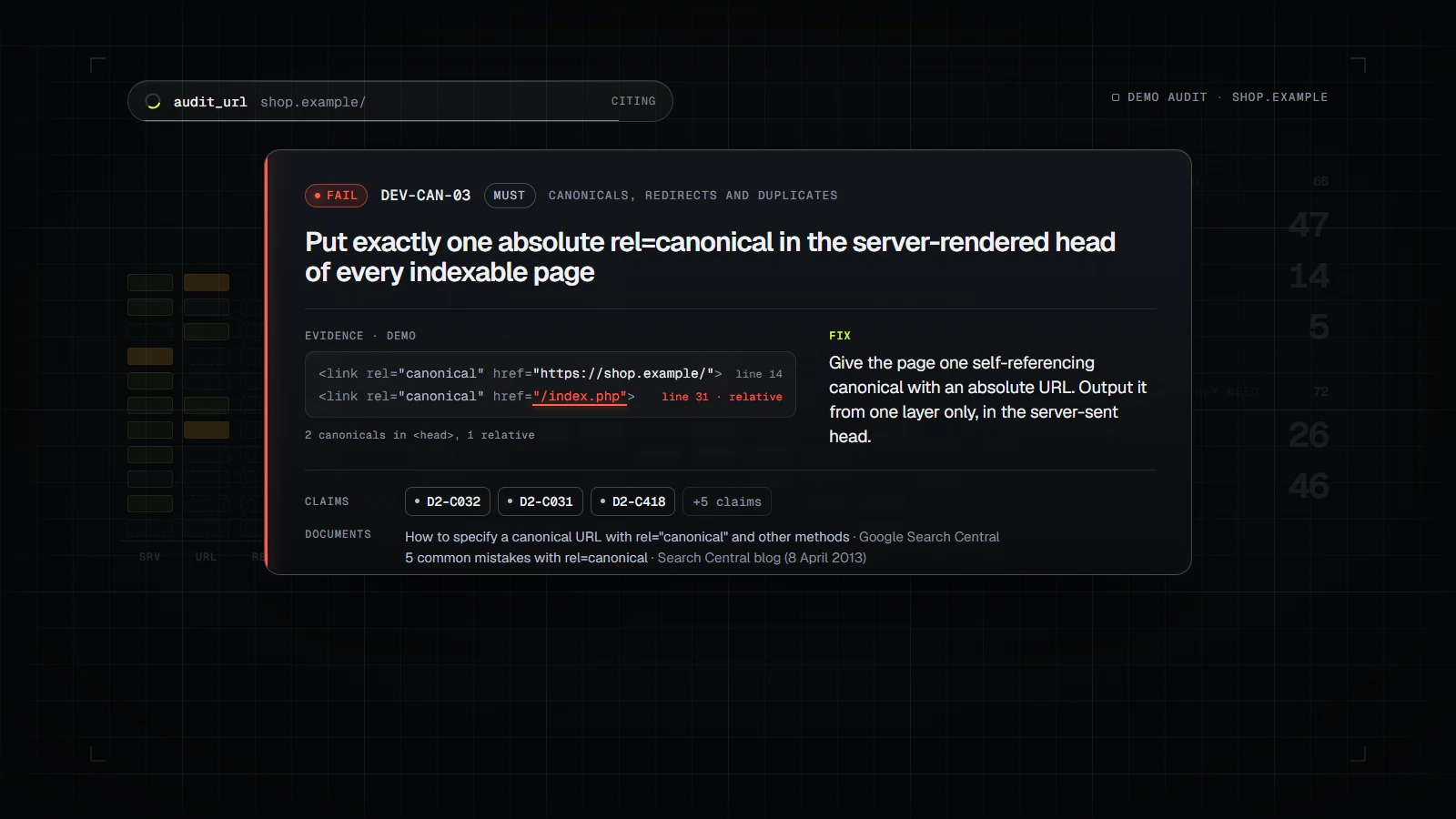Click the dimmed number 26 in background
Viewport: 1456px width, 819px height.
click(x=1309, y=435)
